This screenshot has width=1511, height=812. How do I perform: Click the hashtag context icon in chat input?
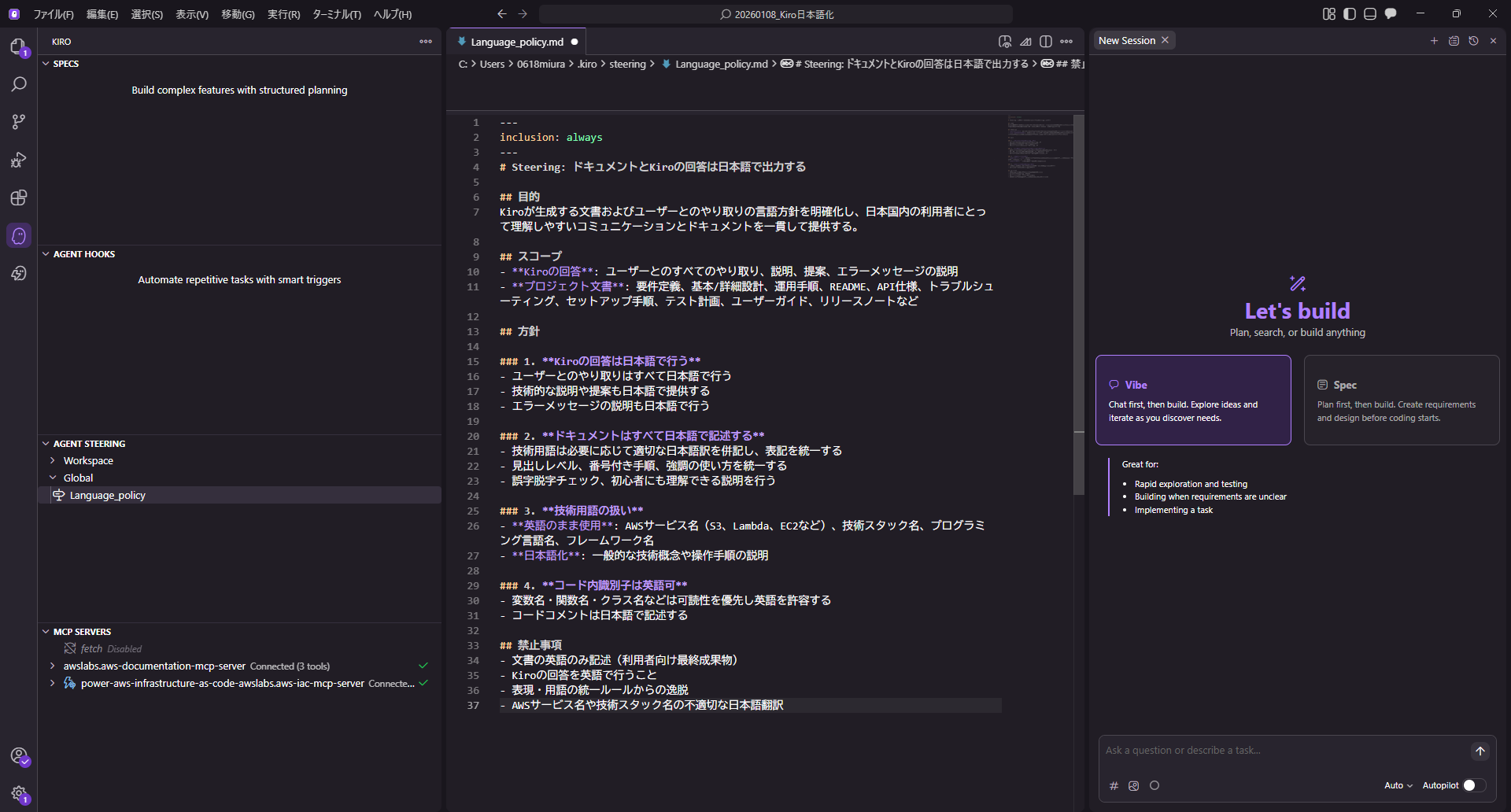click(1114, 785)
